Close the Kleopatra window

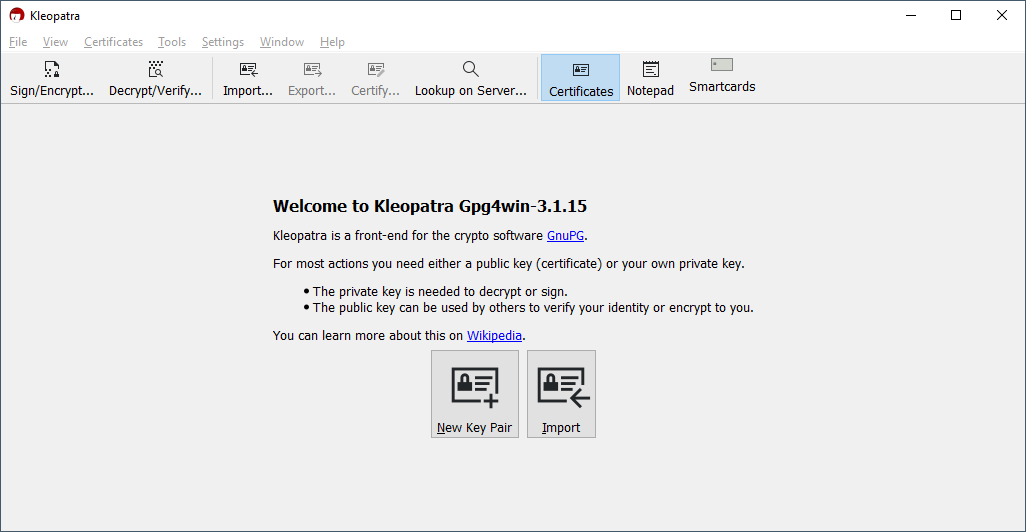(x=1002, y=15)
